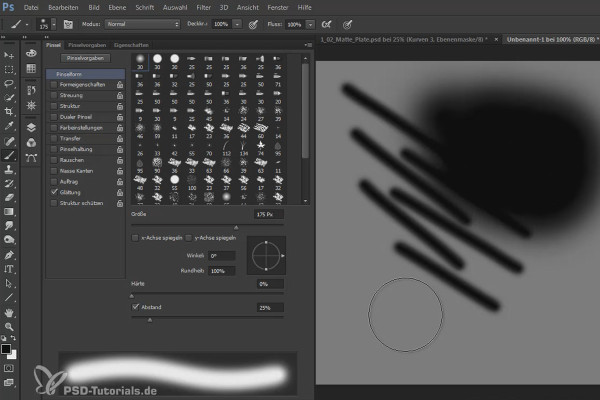Open the Modus blend mode dropdown
Screen dimensions: 600x400
pyautogui.click(x=142, y=24)
